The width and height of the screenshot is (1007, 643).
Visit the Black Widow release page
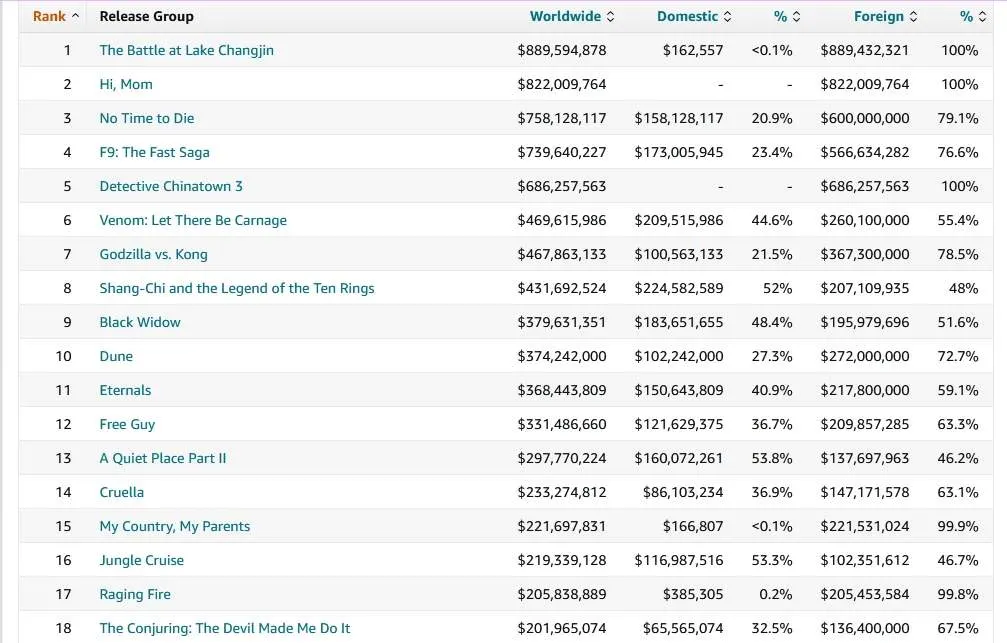click(x=139, y=322)
